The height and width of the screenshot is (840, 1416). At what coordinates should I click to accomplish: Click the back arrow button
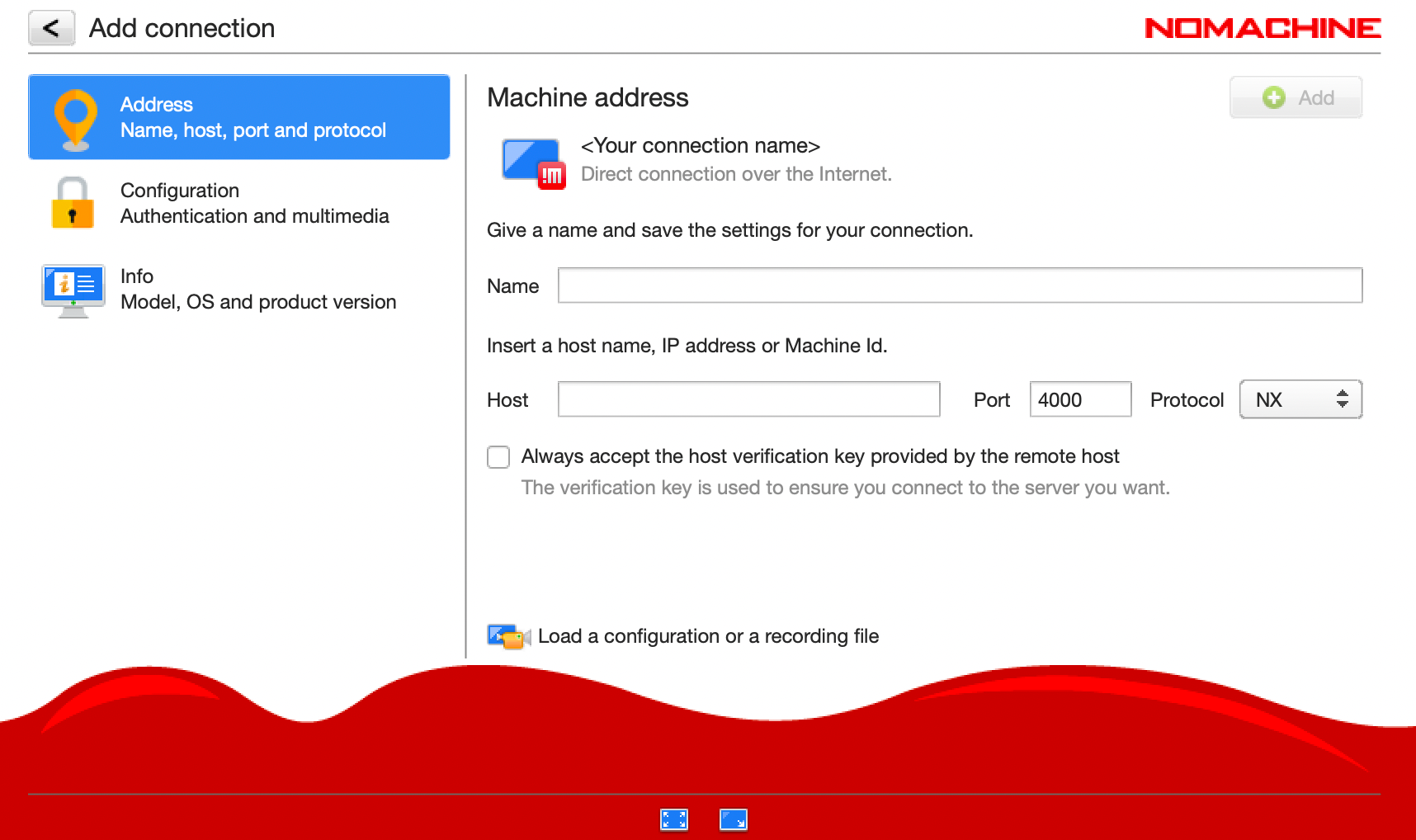[x=51, y=28]
